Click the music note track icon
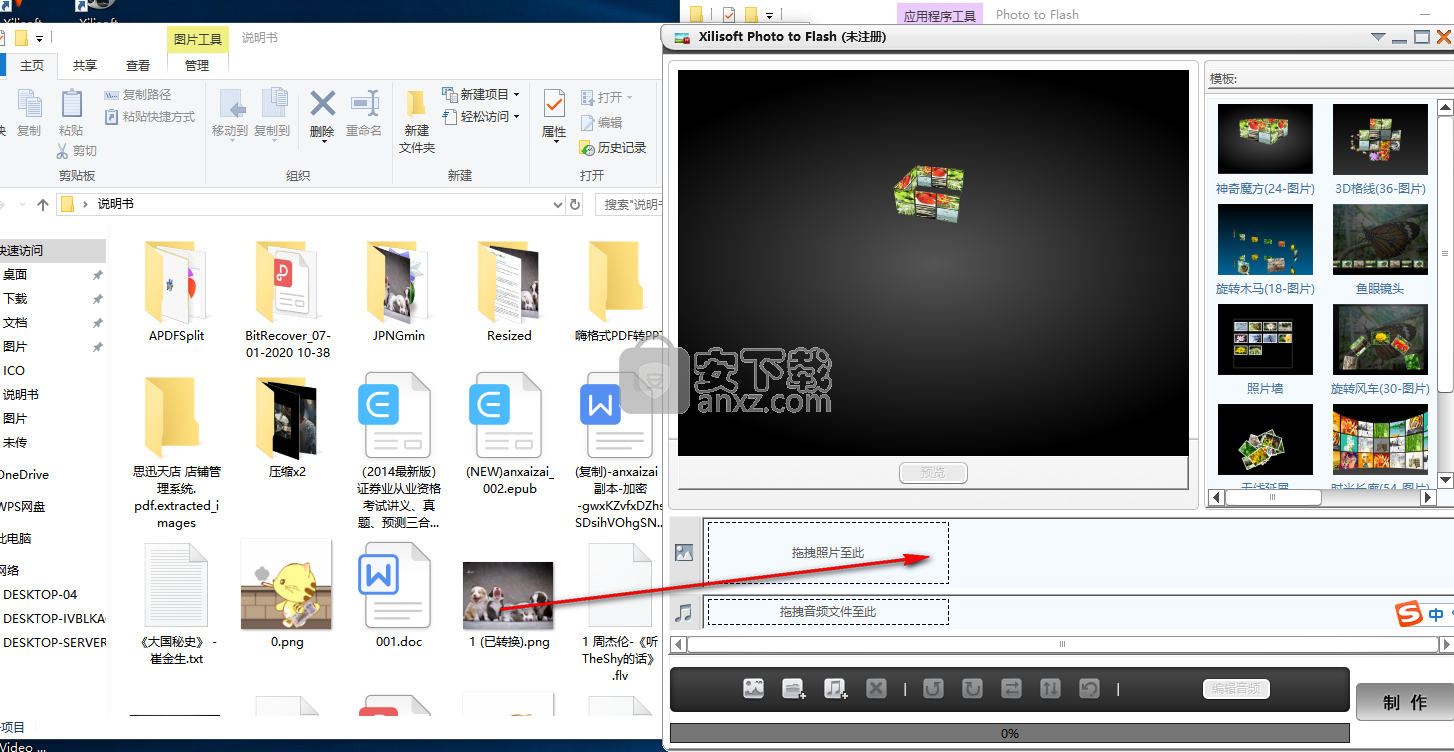 pos(684,612)
